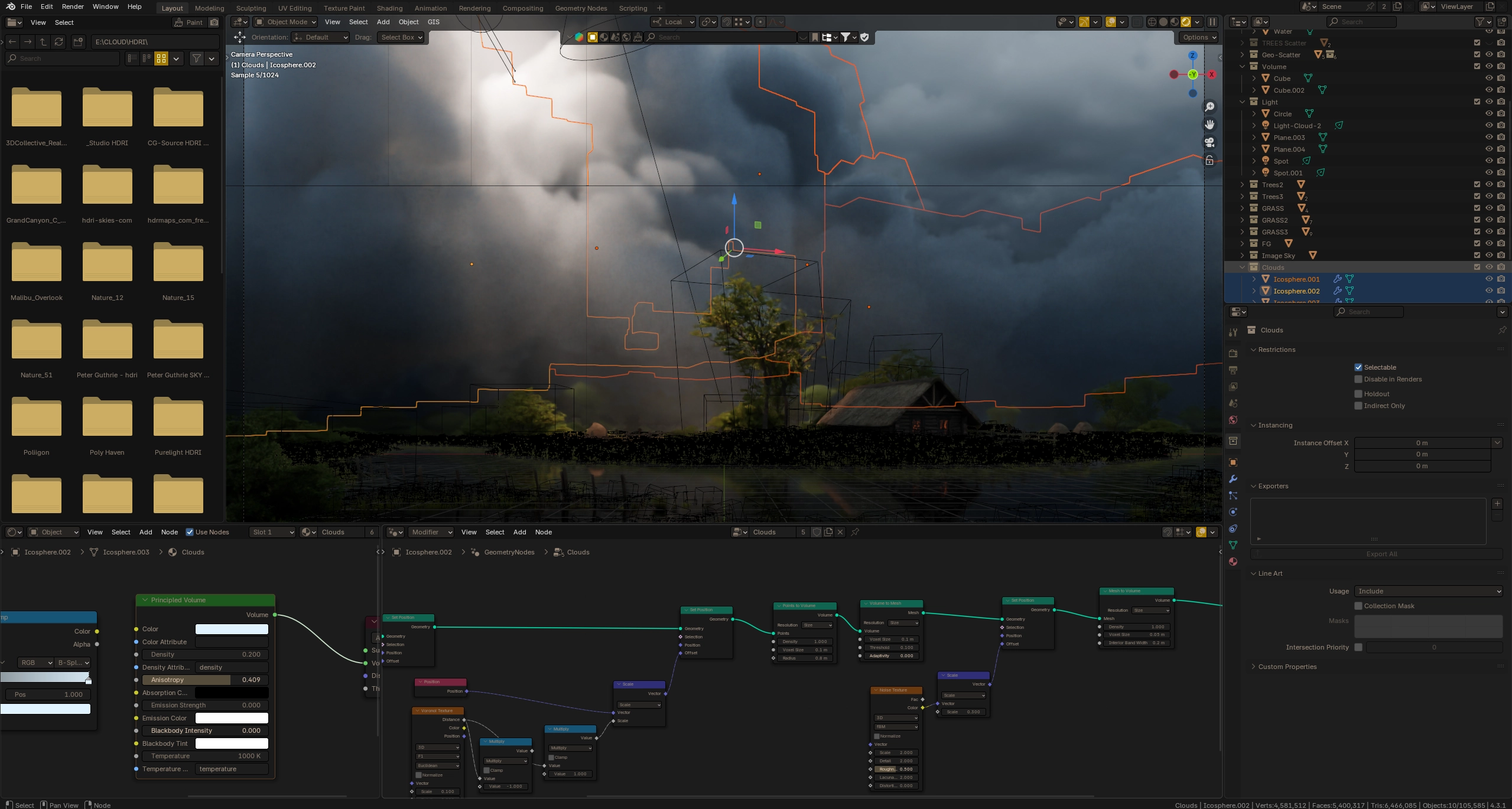Toggle camera view gizmo icon
1512x809 pixels.
(x=1209, y=142)
